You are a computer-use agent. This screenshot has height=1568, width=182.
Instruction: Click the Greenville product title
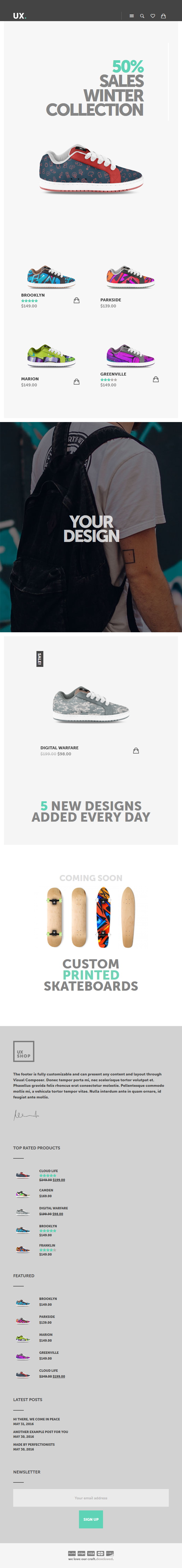[x=113, y=374]
